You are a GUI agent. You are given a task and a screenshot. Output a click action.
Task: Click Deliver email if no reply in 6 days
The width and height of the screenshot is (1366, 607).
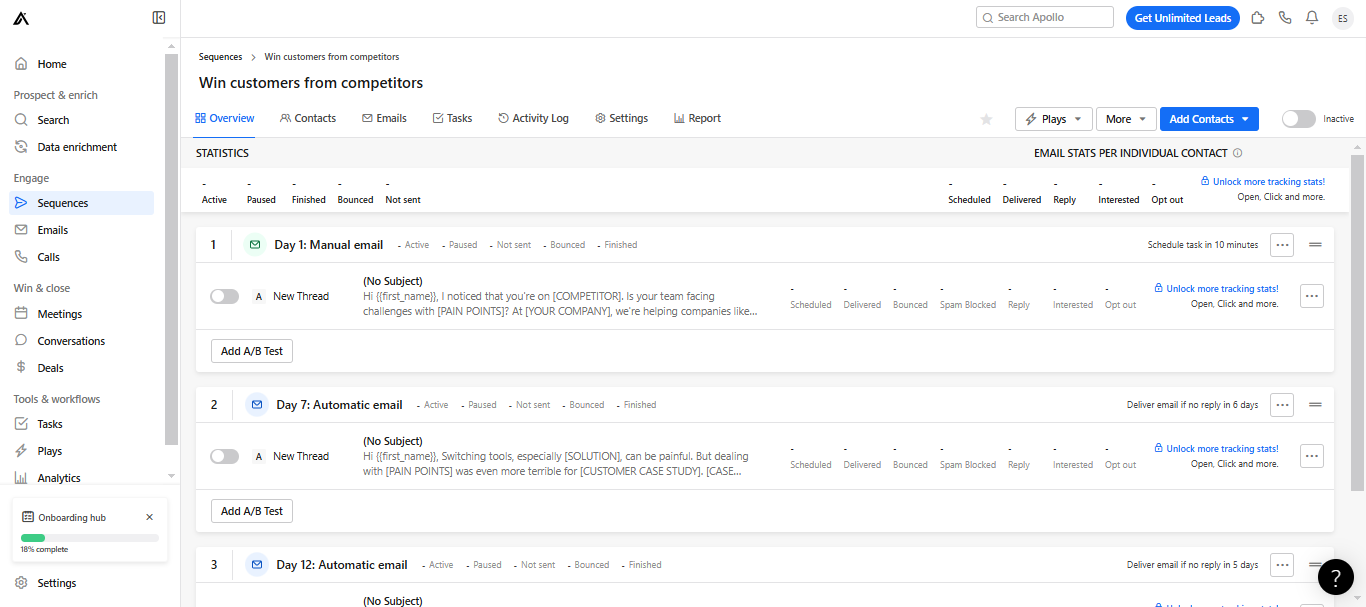[x=1193, y=405]
